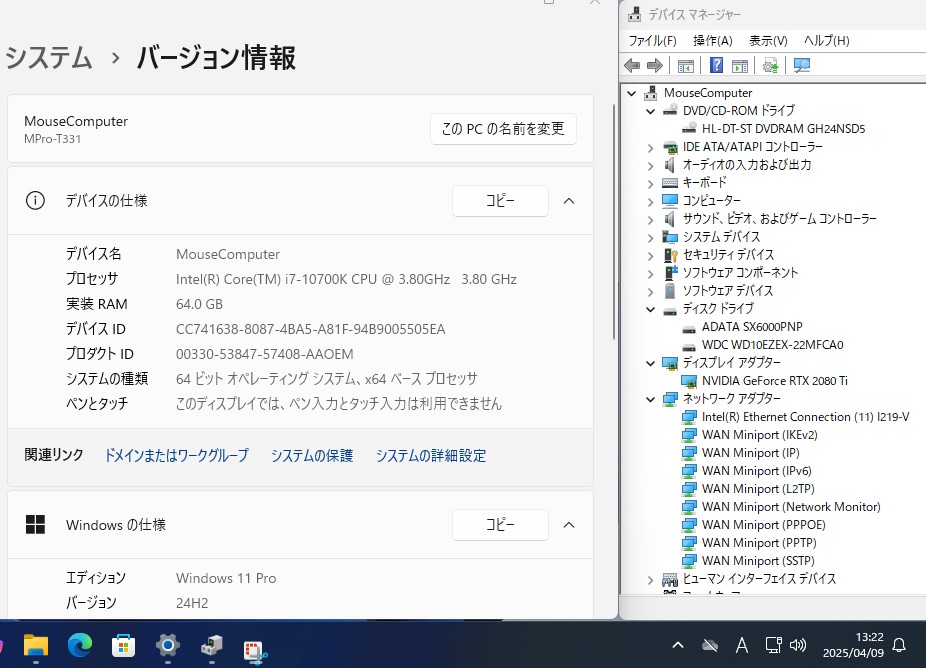Click the volume speaker icon in tray
Screen dimensions: 926x668
[798, 645]
